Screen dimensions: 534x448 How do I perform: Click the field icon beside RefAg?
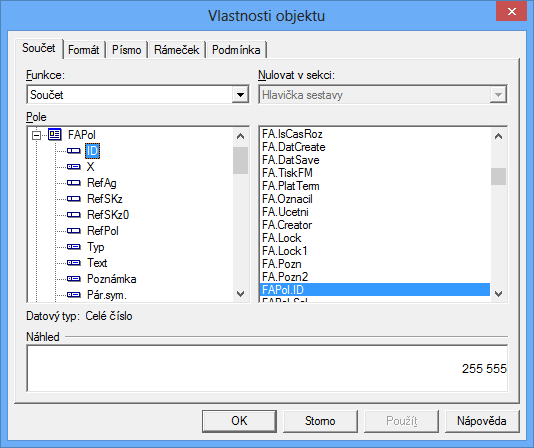point(74,183)
